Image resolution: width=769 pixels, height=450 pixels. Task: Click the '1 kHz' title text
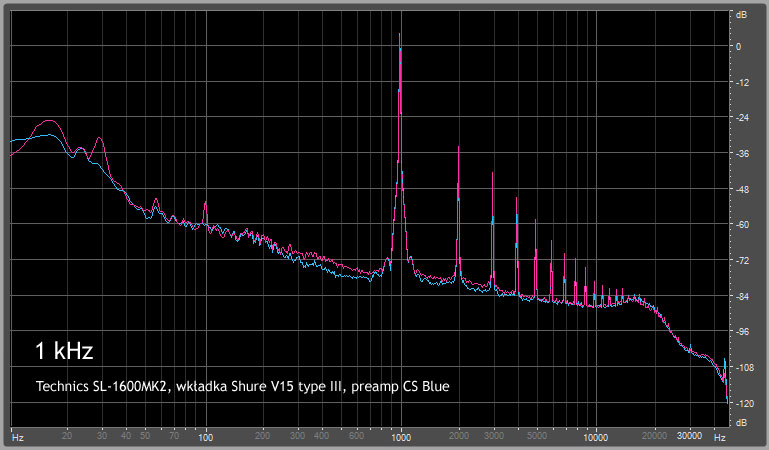click(x=64, y=351)
